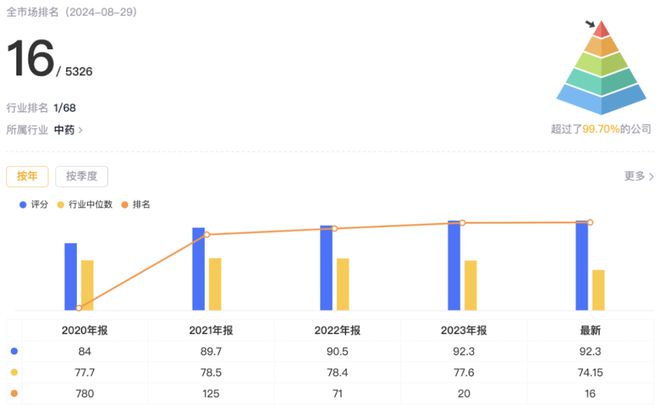Click the rank value 780
The image size is (660, 415).
tap(85, 394)
